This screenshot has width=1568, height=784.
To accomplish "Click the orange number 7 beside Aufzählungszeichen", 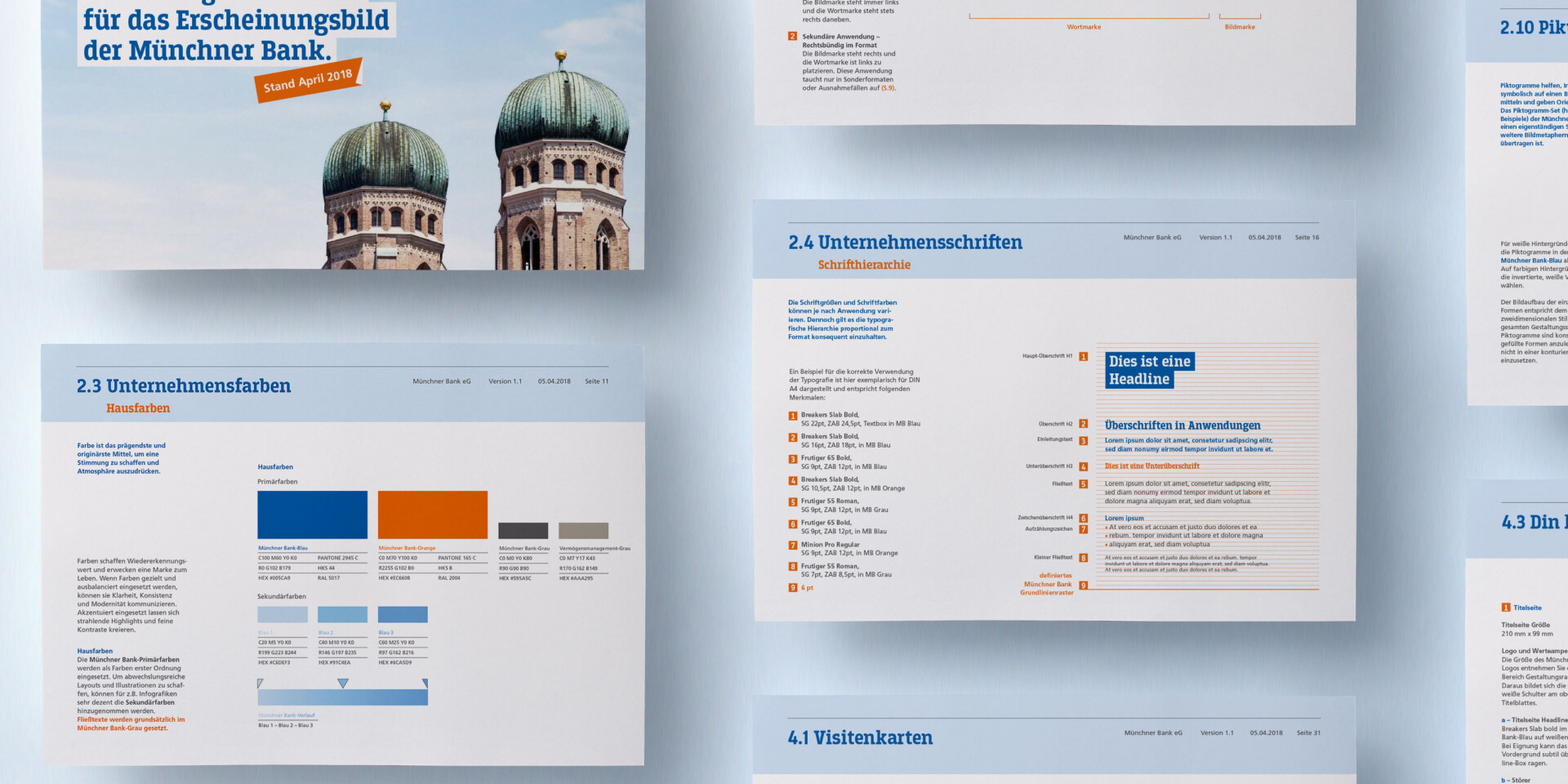I will [x=1084, y=529].
